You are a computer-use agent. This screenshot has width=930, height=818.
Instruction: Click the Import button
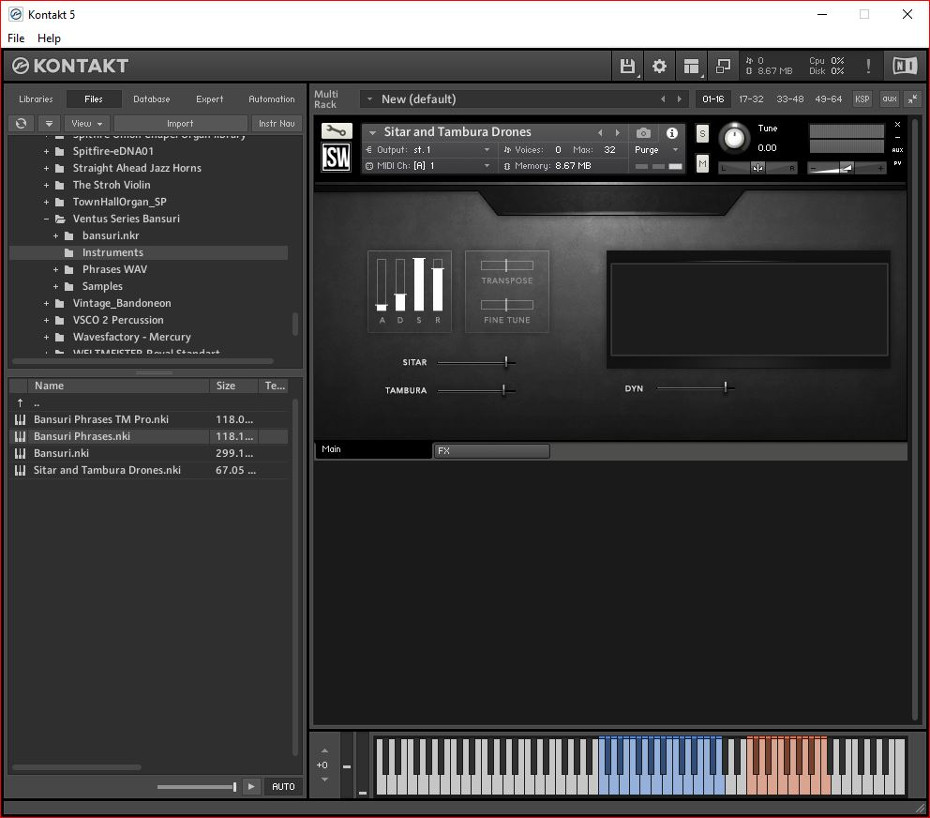point(180,123)
